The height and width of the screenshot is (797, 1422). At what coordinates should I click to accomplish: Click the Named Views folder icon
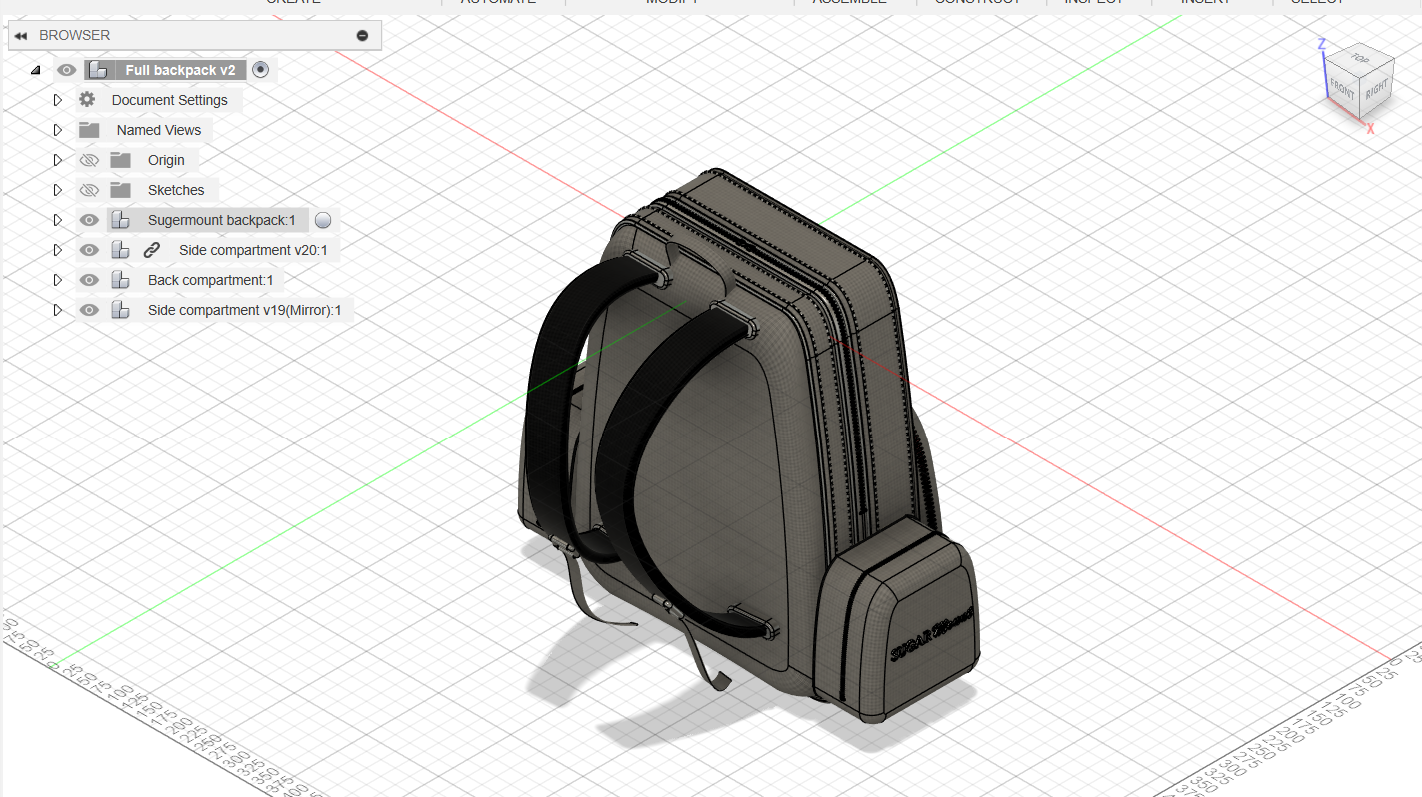tap(89, 130)
